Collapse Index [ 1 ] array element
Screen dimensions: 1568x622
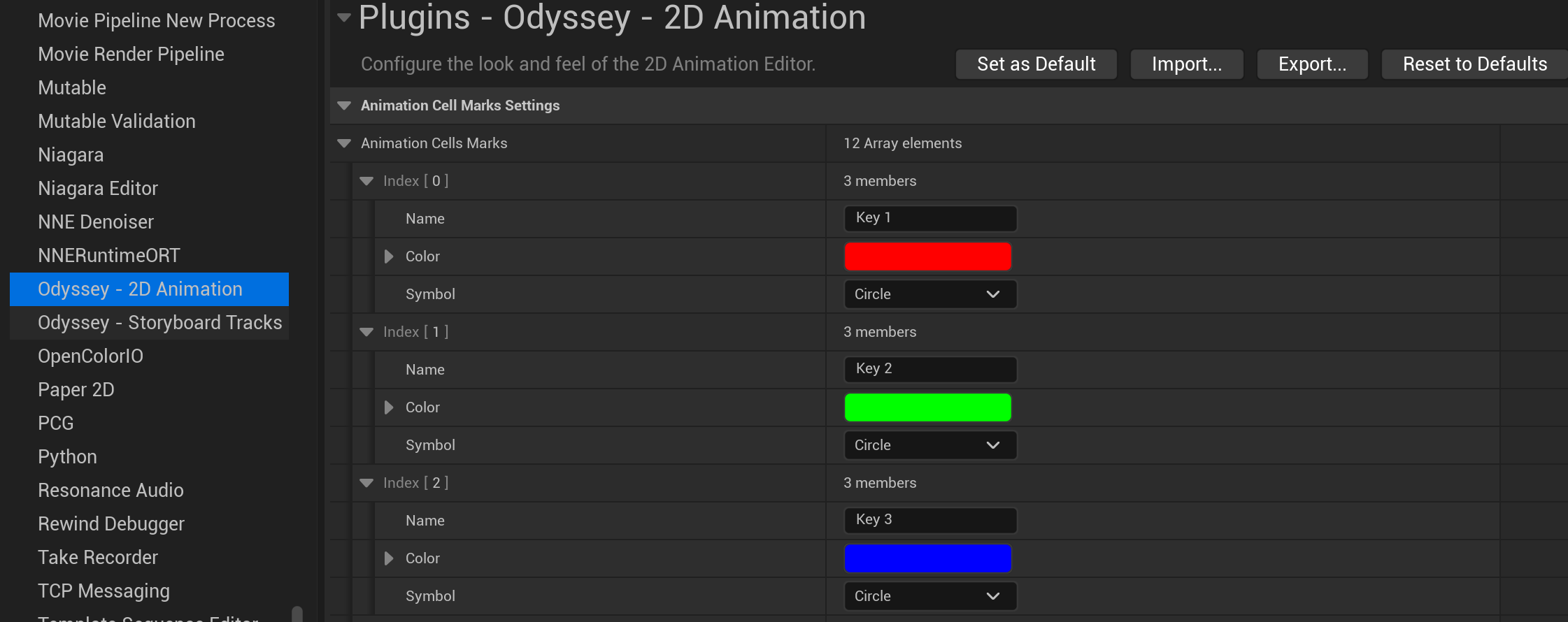pyautogui.click(x=366, y=332)
